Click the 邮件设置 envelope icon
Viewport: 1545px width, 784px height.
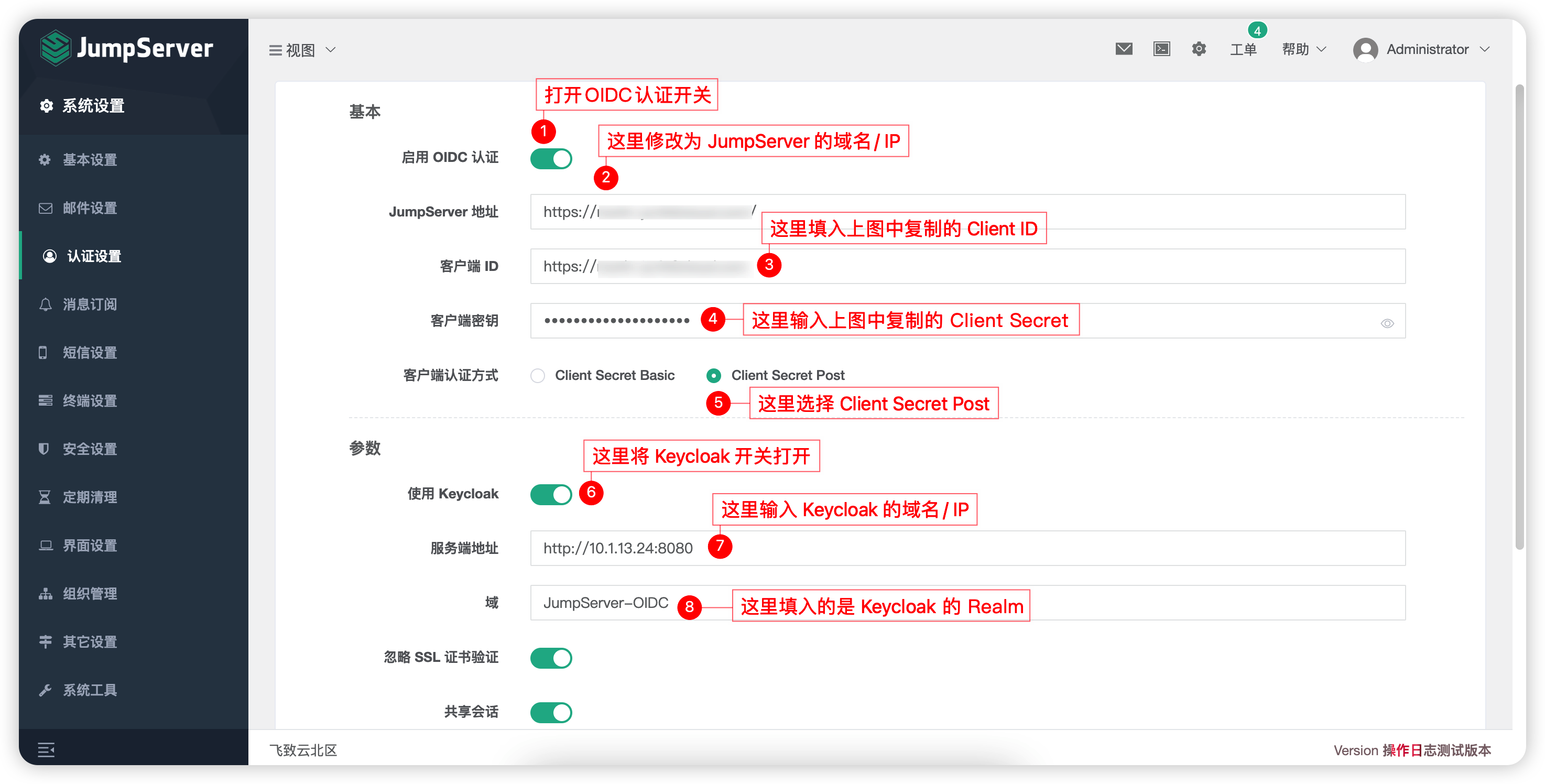pyautogui.click(x=46, y=208)
